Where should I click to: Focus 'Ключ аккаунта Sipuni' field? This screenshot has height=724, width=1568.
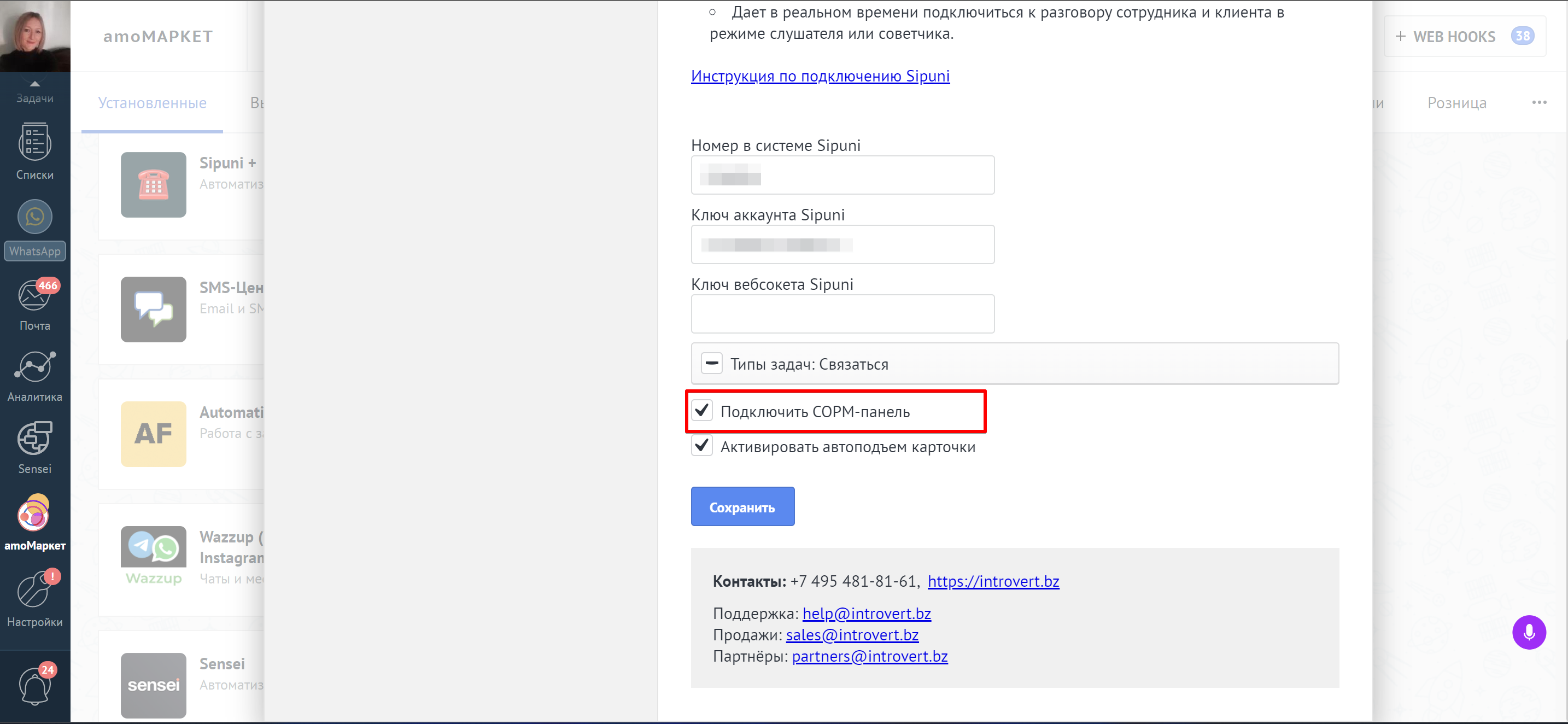(842, 245)
